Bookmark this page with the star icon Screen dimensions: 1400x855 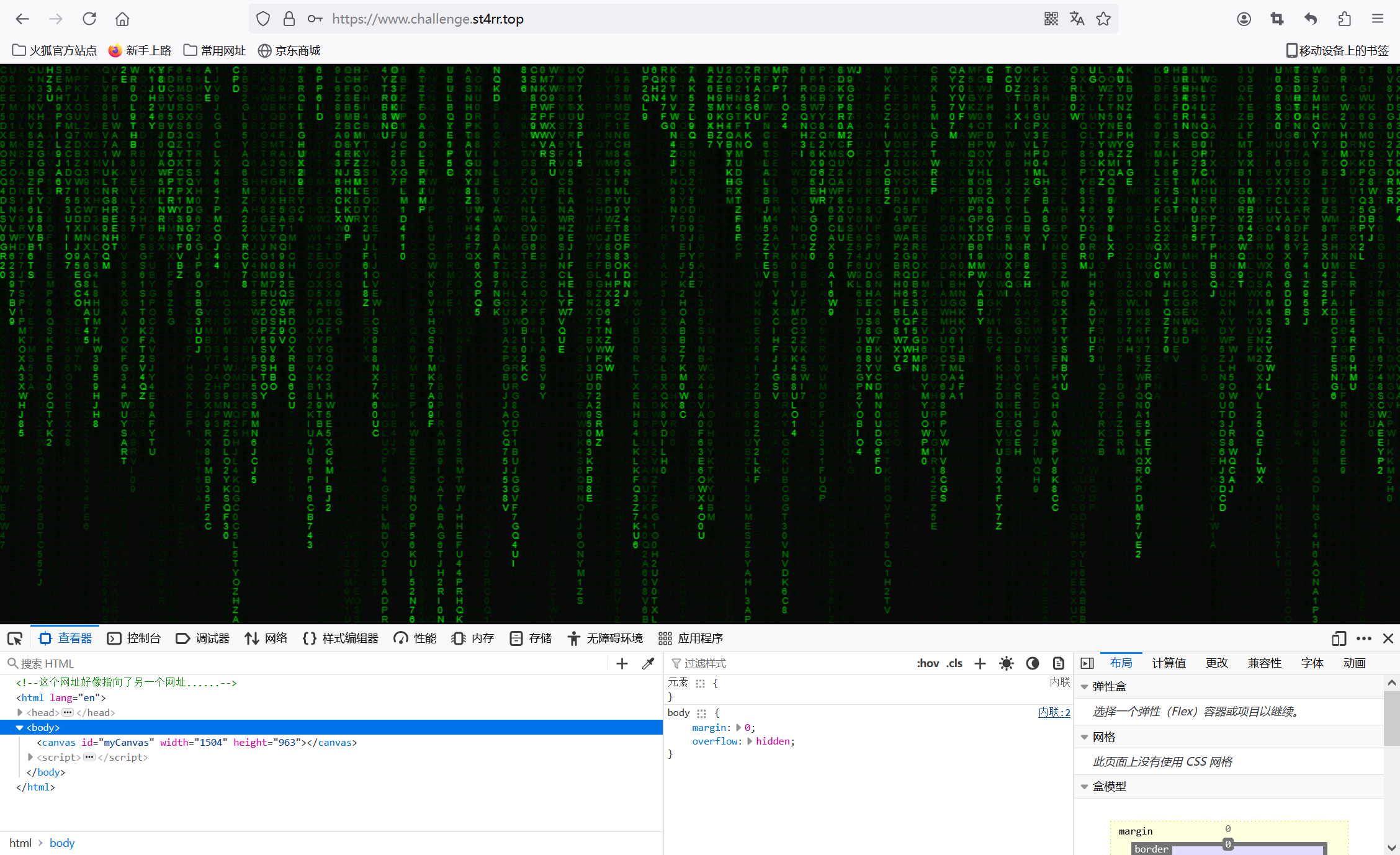[x=1103, y=19]
